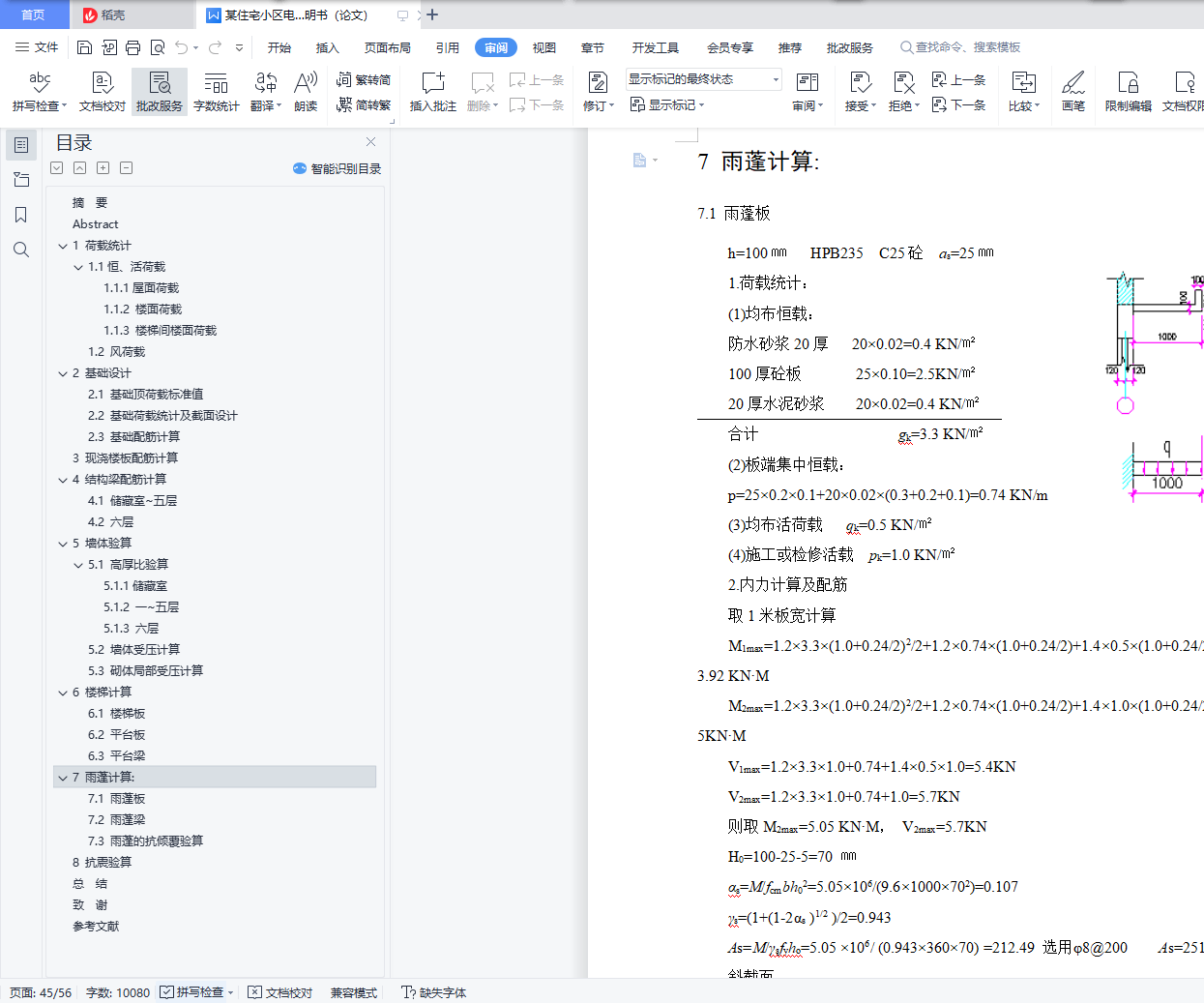
Task: Click the Print icon in quick access toolbar
Action: (133, 47)
